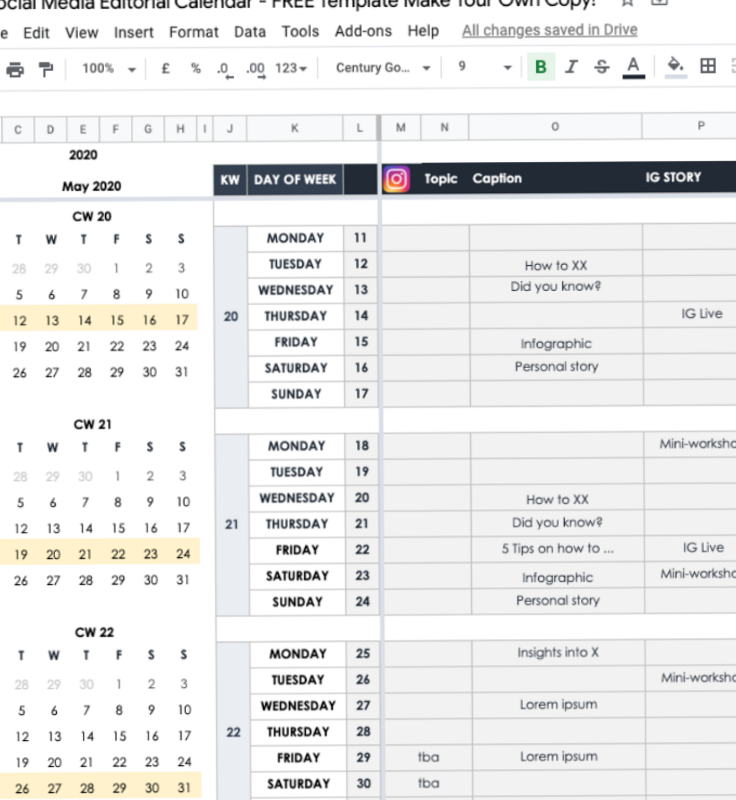
Task: Open the Borders tool
Action: coord(708,66)
